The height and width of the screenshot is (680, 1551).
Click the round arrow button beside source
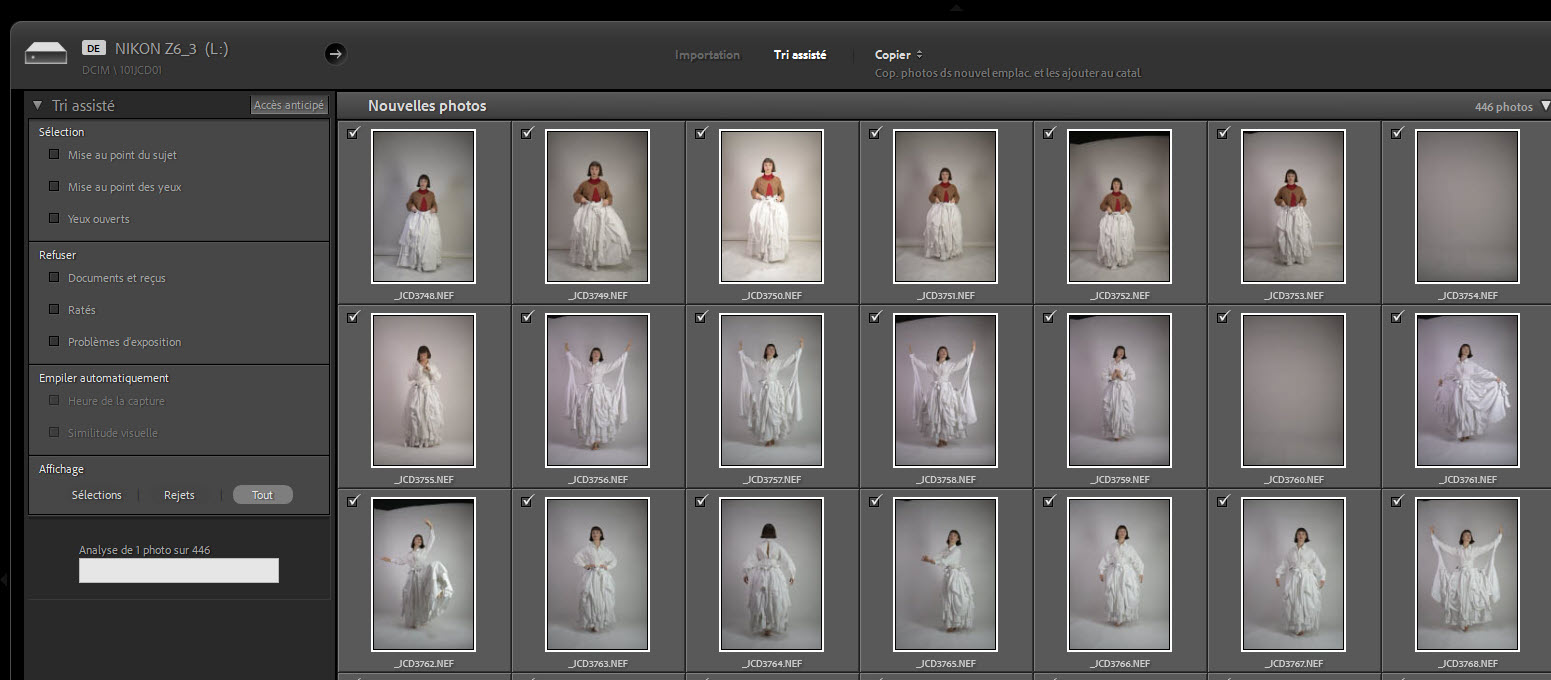coord(335,54)
